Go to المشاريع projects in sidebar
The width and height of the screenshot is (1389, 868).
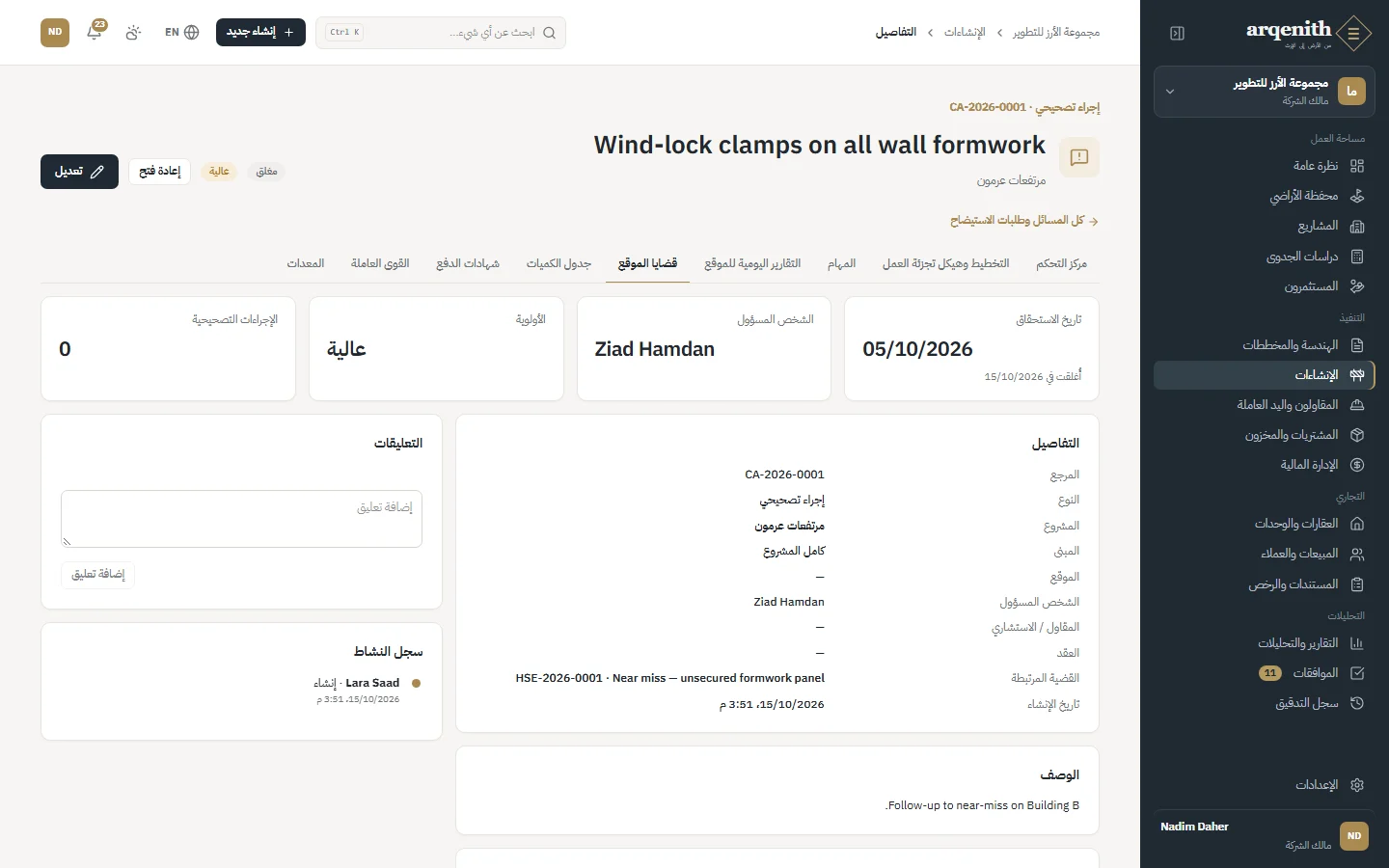[1265, 226]
